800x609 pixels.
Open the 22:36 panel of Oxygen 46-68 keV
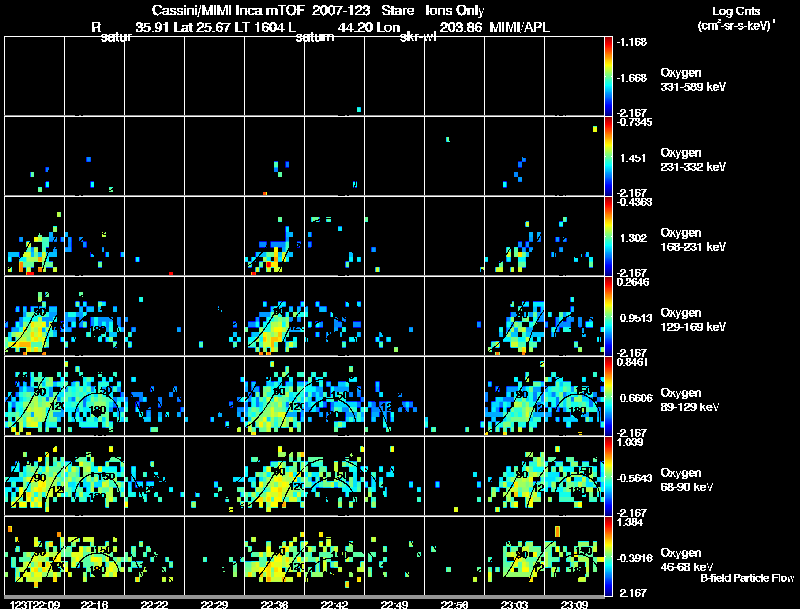(274, 556)
